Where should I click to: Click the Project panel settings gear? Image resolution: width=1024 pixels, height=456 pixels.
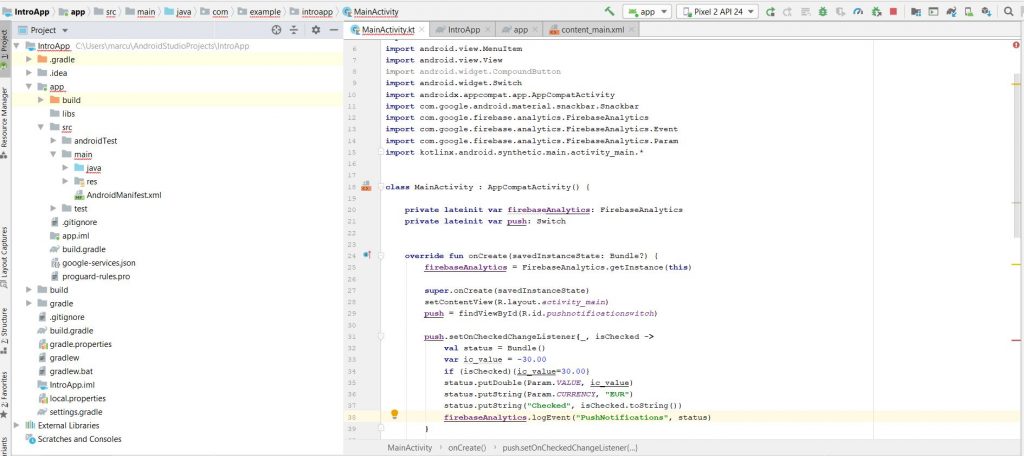[315, 30]
